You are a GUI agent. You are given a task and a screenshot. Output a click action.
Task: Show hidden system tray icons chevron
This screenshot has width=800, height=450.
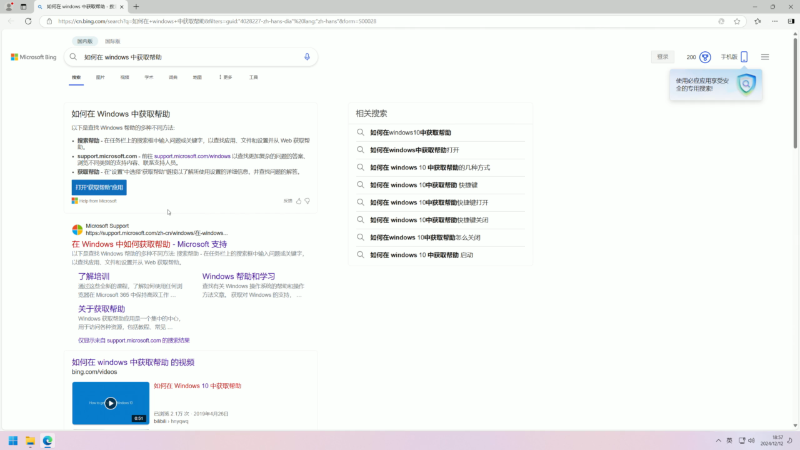[718, 441]
